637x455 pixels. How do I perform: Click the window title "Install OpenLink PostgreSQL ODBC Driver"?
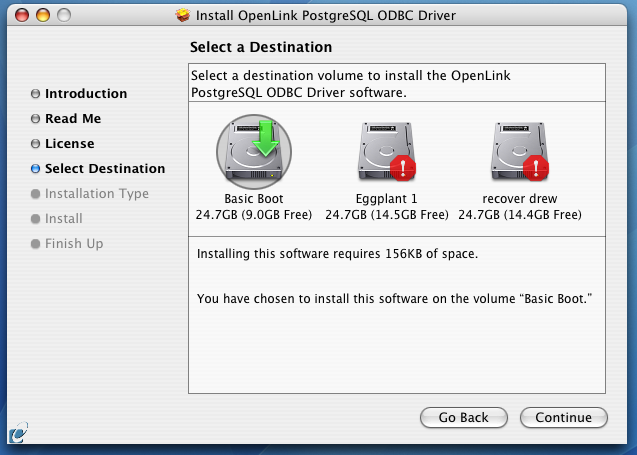click(x=326, y=15)
